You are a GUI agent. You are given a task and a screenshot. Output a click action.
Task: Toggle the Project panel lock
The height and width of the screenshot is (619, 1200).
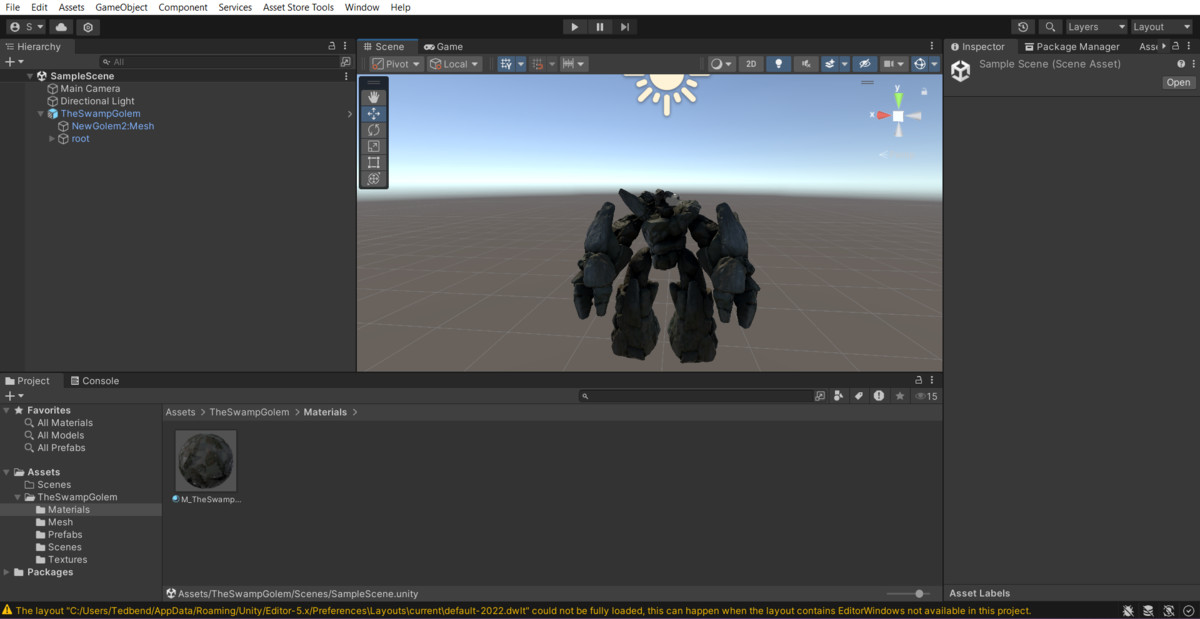918,380
